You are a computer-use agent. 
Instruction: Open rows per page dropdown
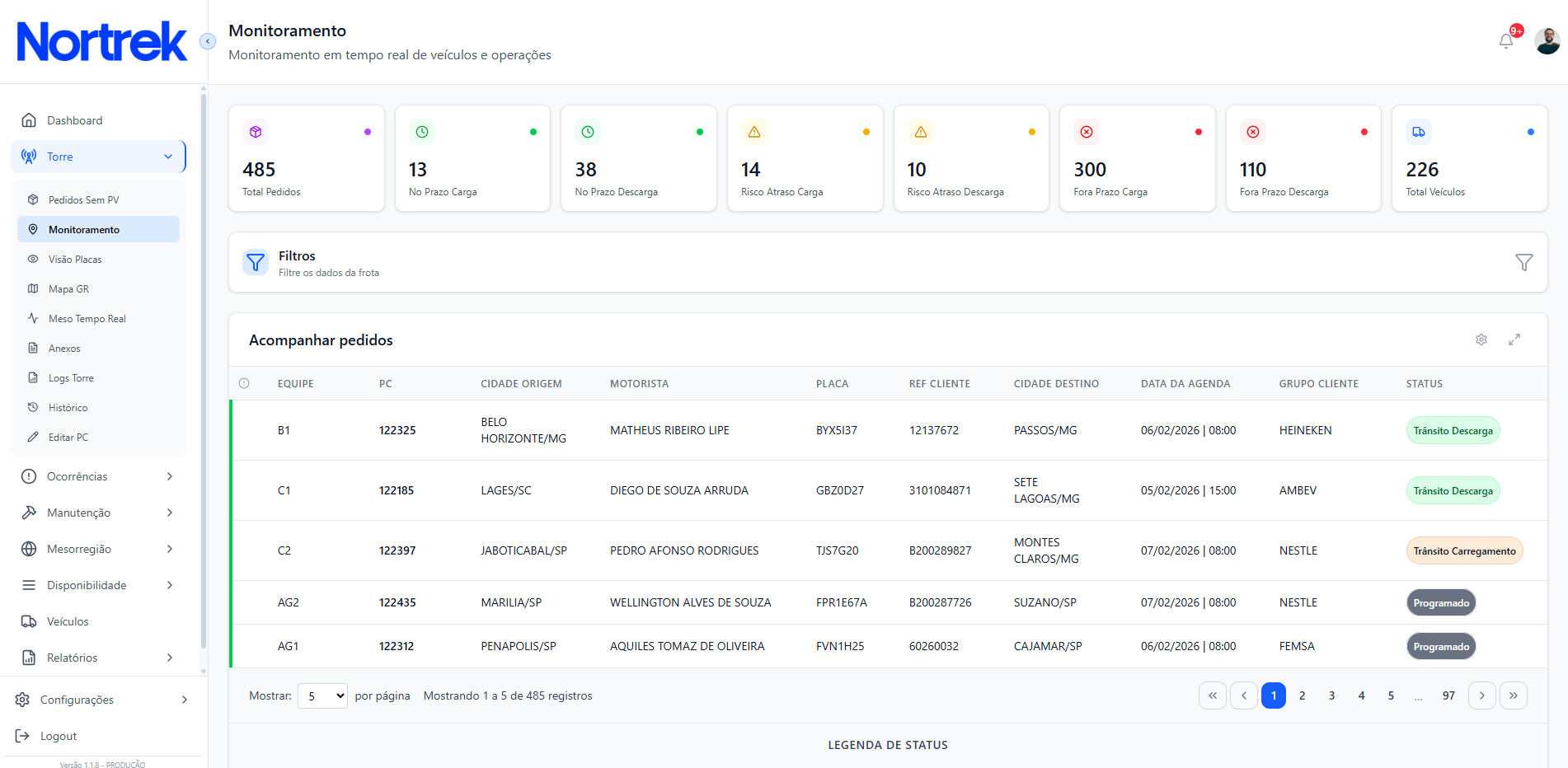coord(322,696)
